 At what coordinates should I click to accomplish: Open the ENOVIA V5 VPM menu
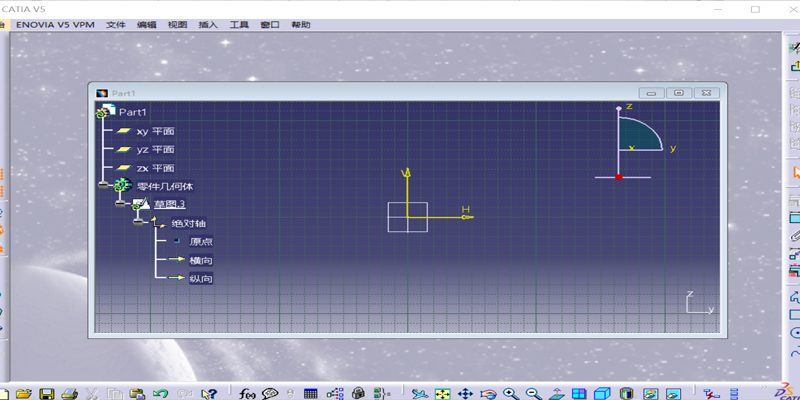[x=55, y=24]
